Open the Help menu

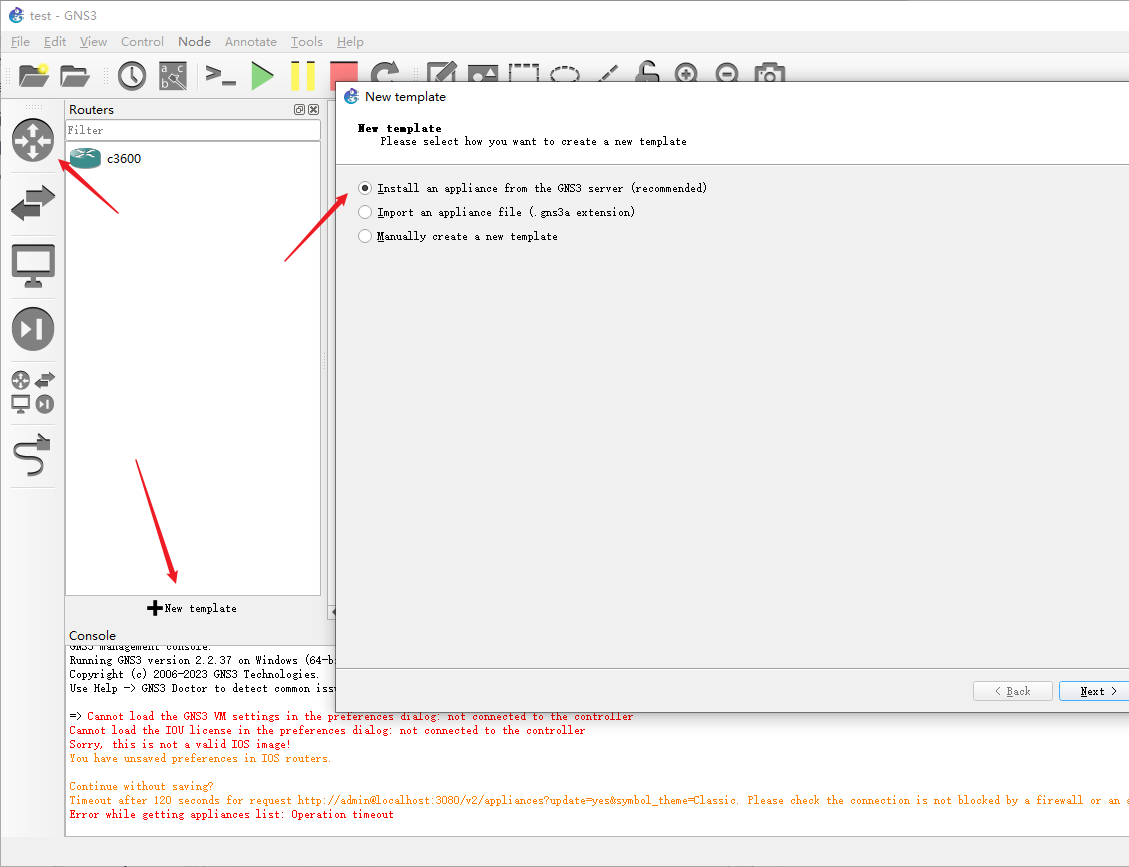[x=350, y=42]
